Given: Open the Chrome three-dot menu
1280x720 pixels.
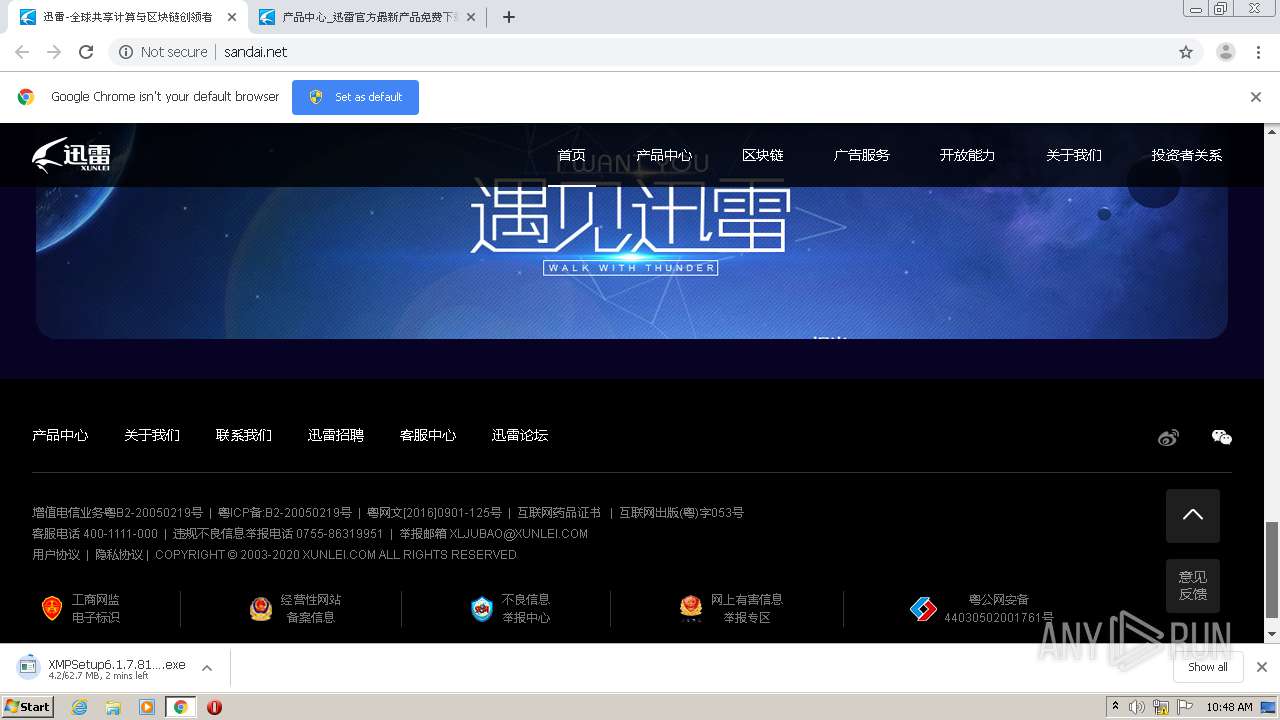Looking at the screenshot, I should point(1259,52).
